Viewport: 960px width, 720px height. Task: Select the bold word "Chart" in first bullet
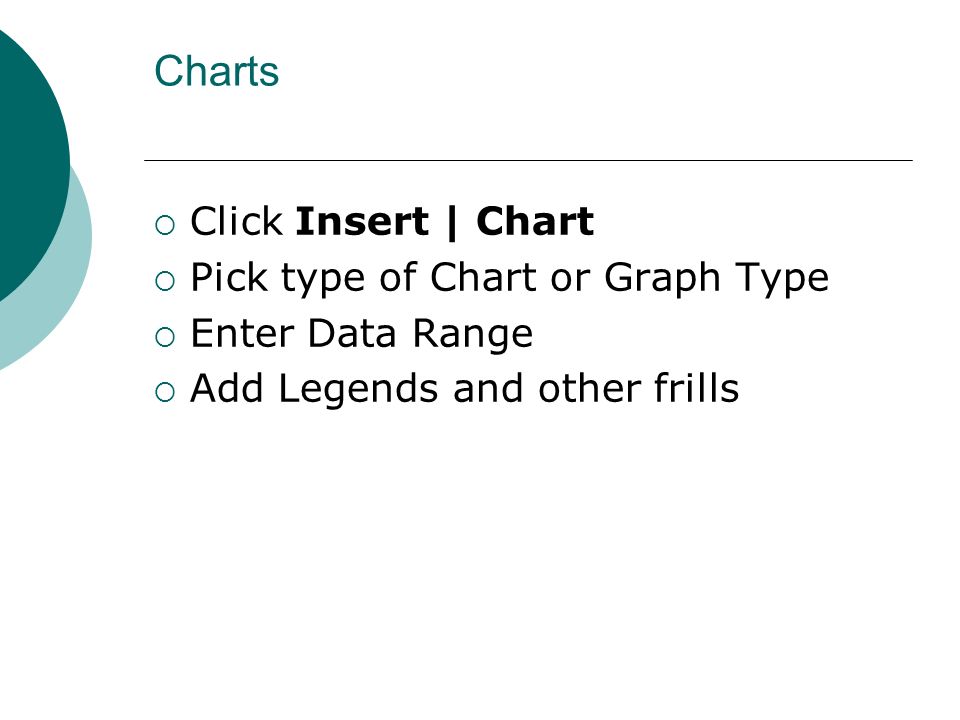(535, 221)
